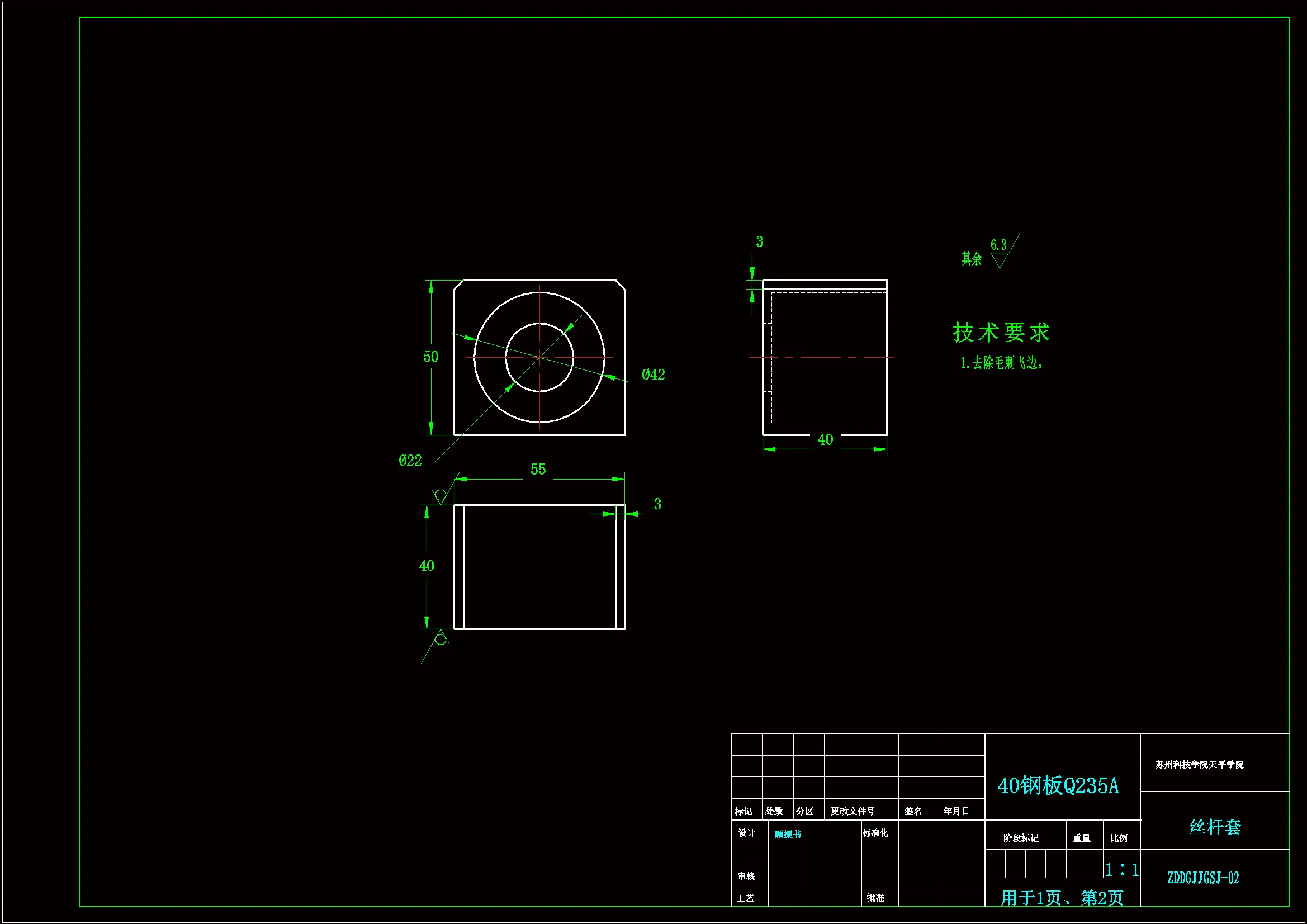Select the roughness symbol at bottom-left of lower view
This screenshot has width=1307, height=924.
[440, 641]
